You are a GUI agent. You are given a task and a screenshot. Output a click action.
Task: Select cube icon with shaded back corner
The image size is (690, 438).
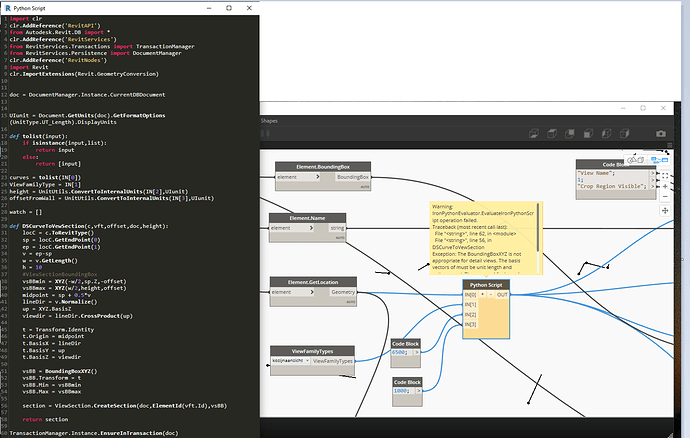tap(570, 133)
